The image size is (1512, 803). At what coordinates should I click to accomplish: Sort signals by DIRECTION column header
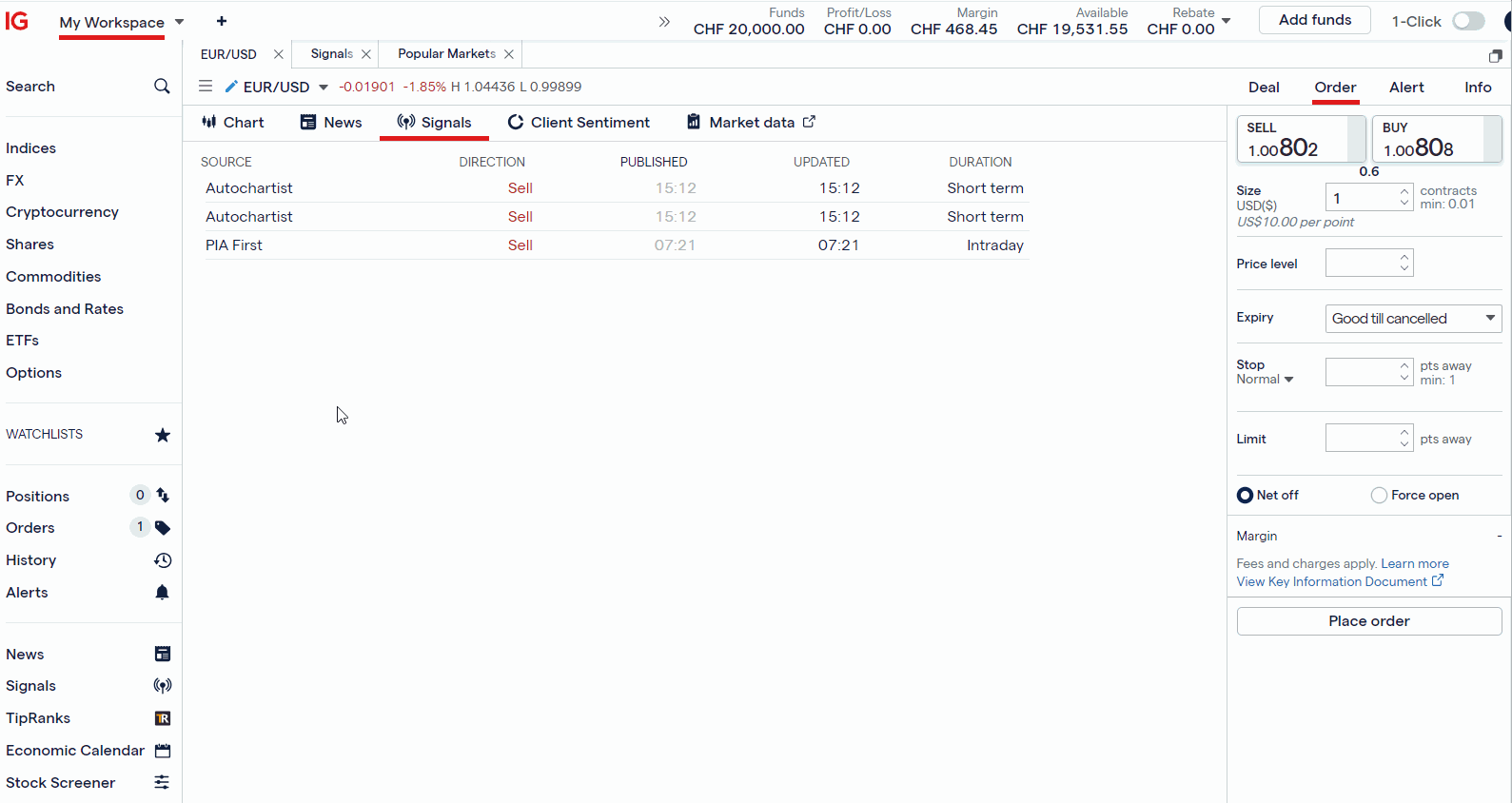(x=492, y=162)
